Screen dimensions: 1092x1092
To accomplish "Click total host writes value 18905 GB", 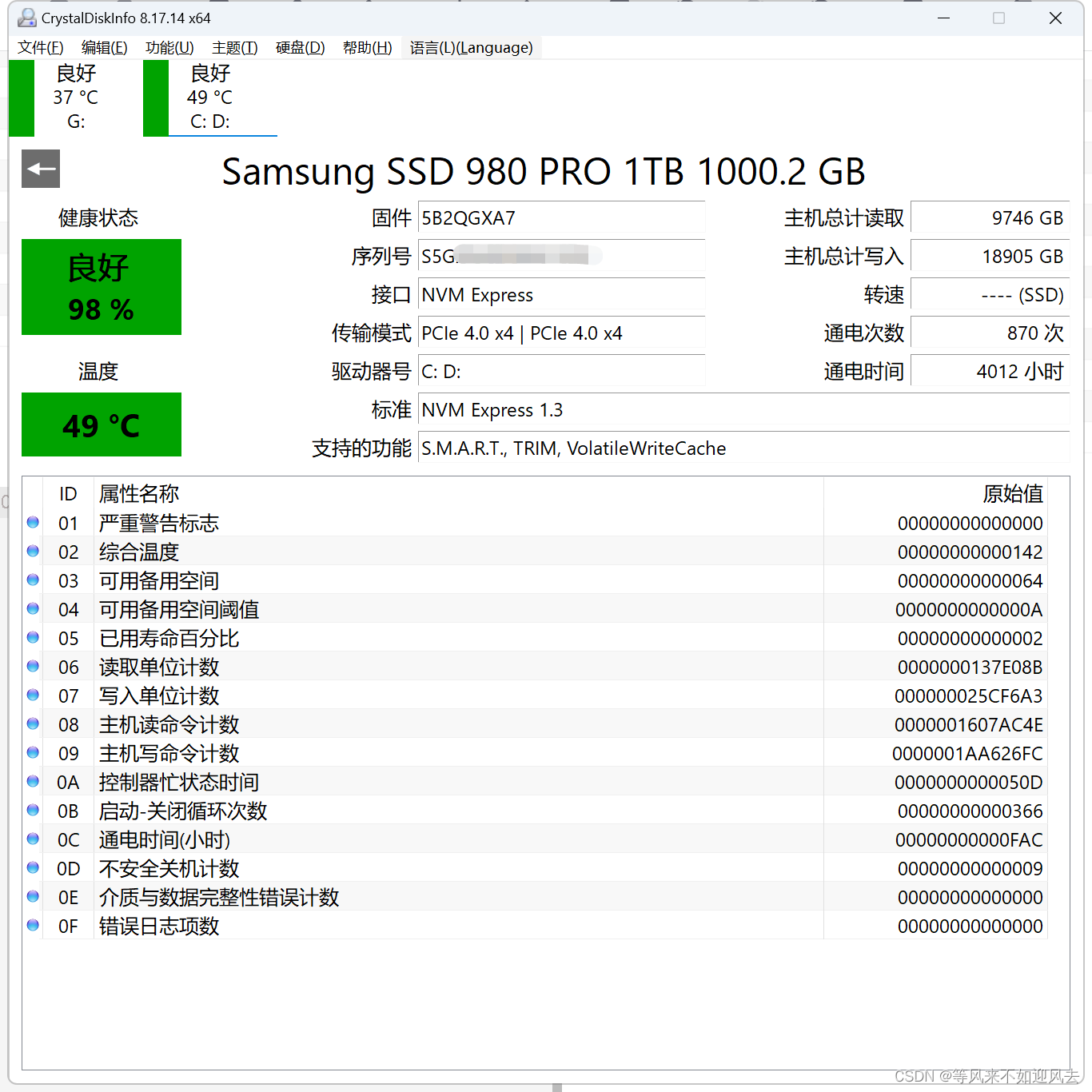I will click(x=990, y=256).
